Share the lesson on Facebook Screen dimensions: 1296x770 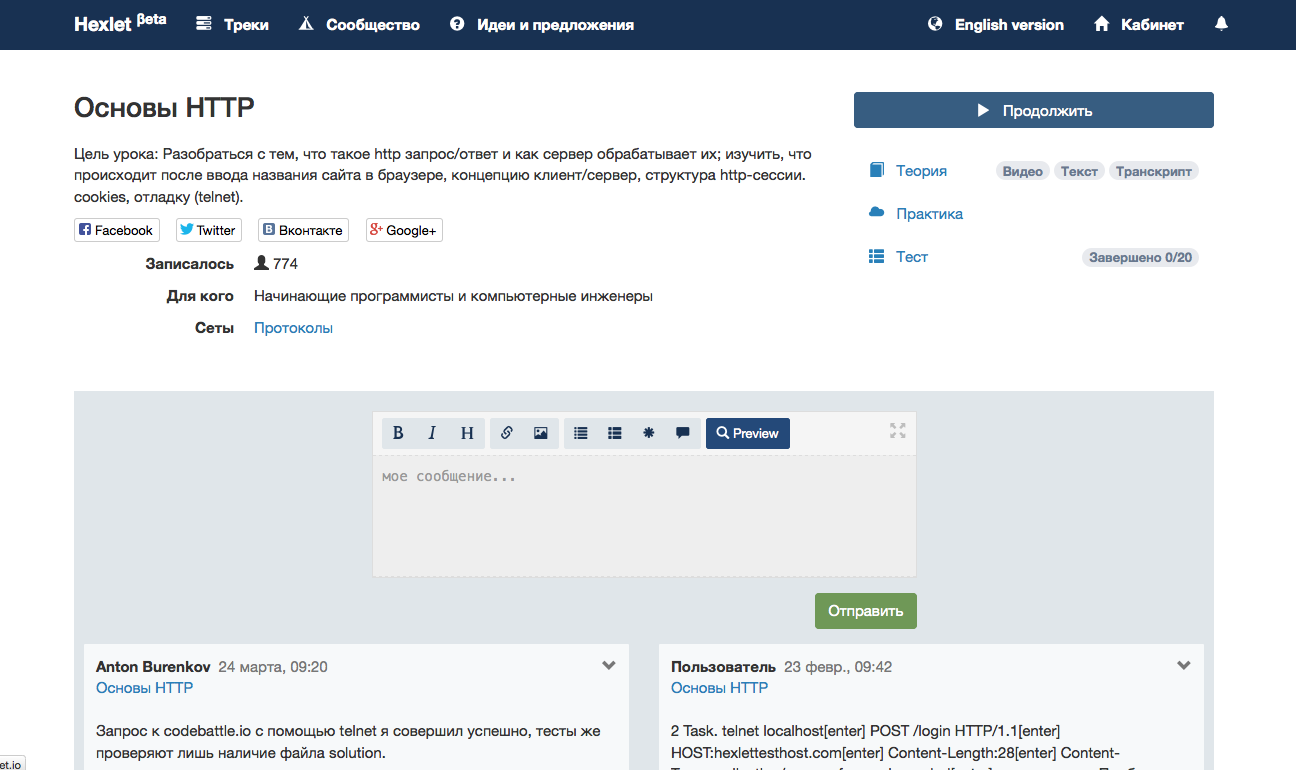116,229
